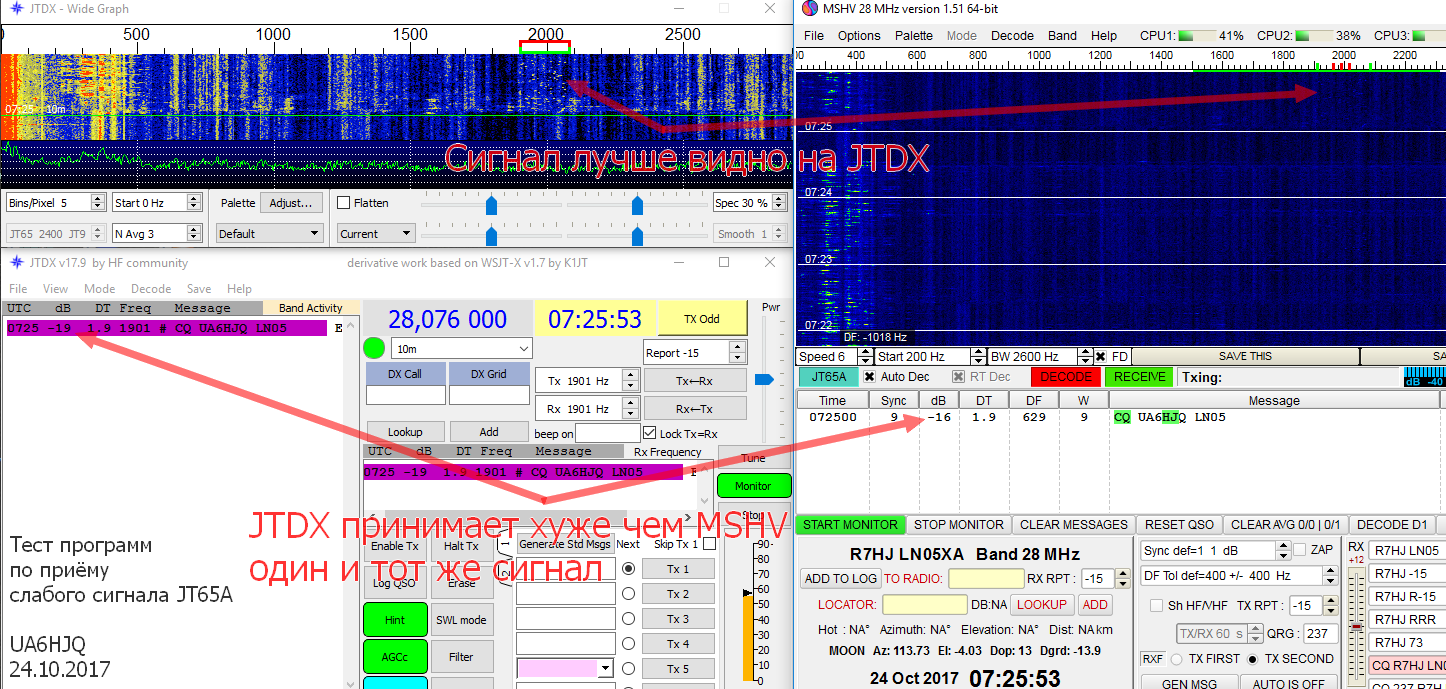Open the Save menu in JTDX
Screen dimensions: 1446x689
pos(199,289)
